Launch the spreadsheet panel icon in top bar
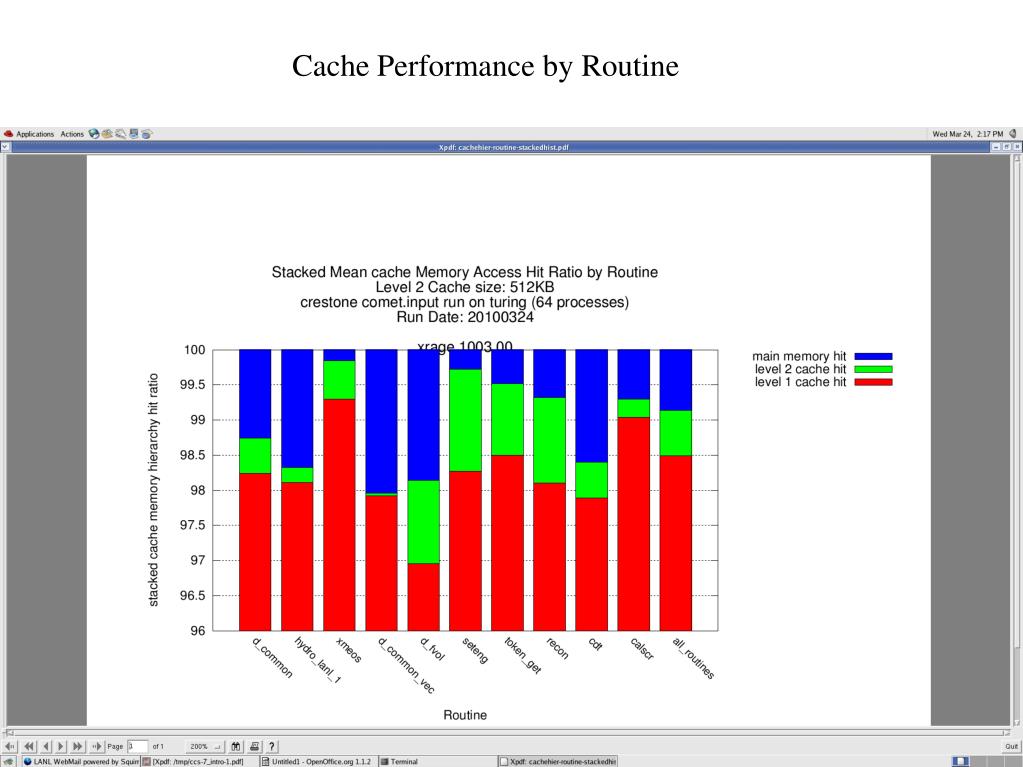This screenshot has width=1023, height=767. pos(147,134)
